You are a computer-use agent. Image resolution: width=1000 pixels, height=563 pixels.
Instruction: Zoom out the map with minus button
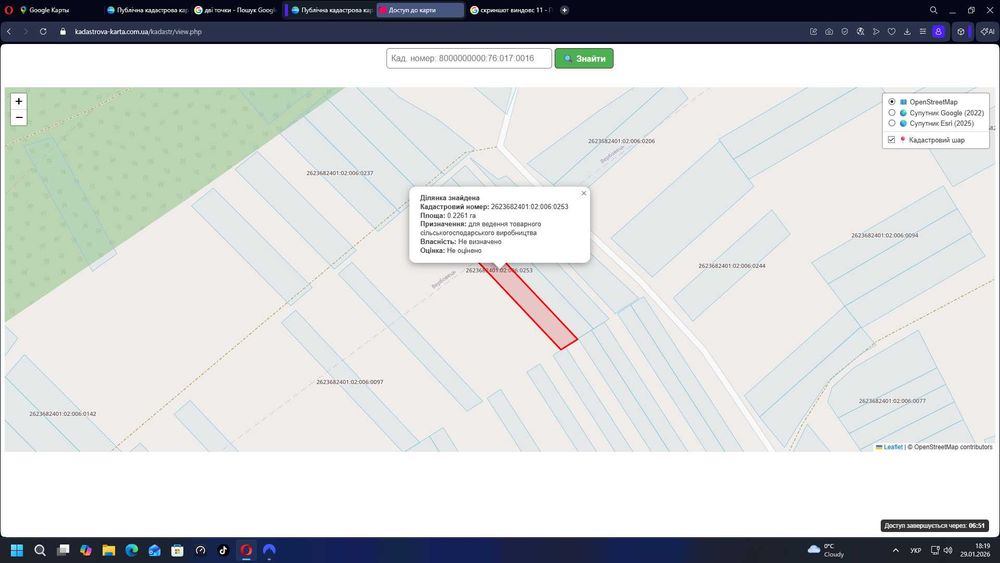(18, 117)
